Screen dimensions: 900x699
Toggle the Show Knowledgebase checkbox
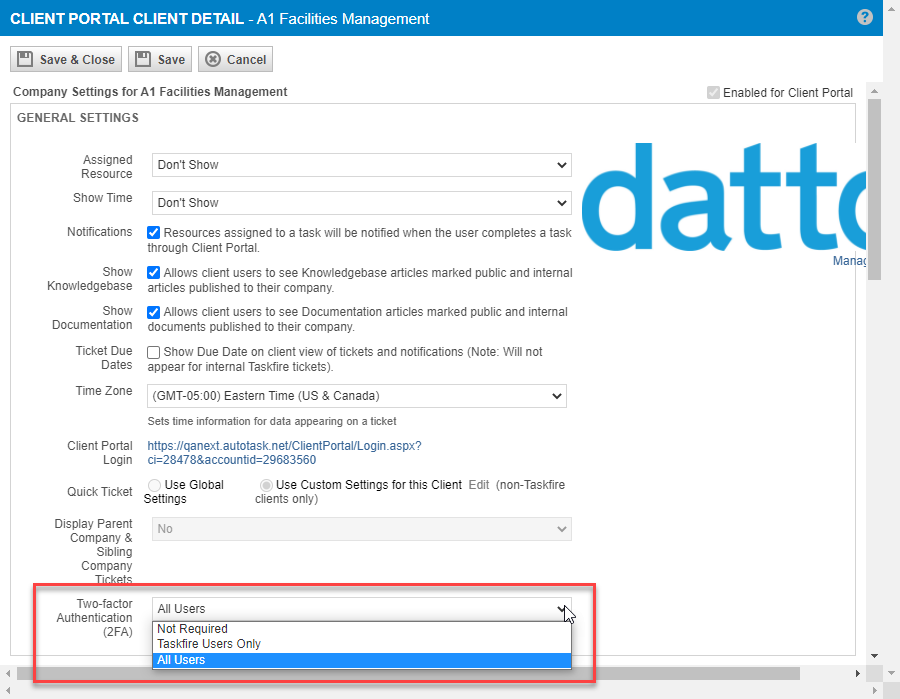tap(153, 273)
